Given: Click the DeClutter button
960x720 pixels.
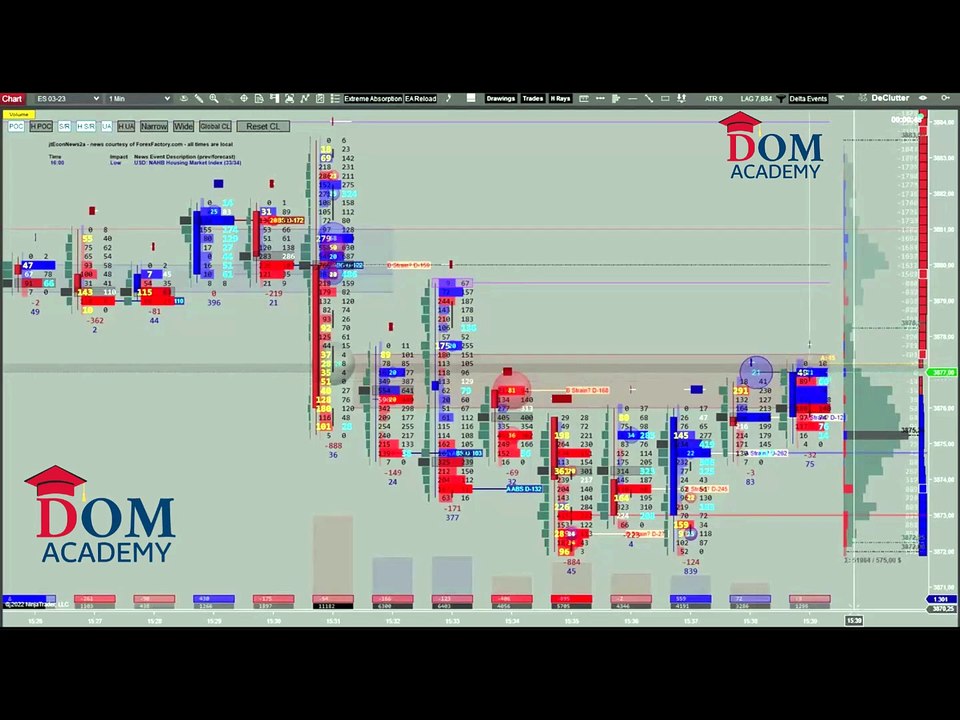Looking at the screenshot, I should (x=890, y=98).
